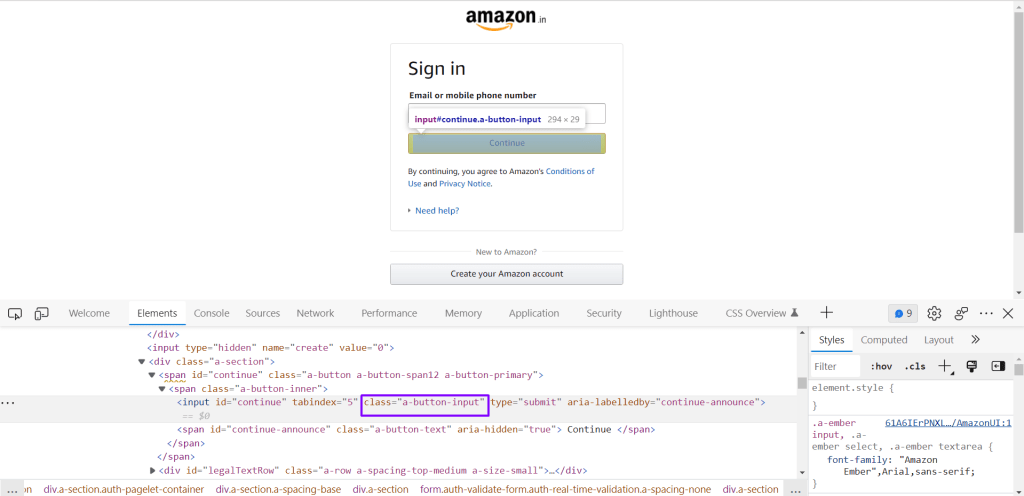Click the customize DevTools three-dot menu
The height and width of the screenshot is (496, 1024).
986,313
